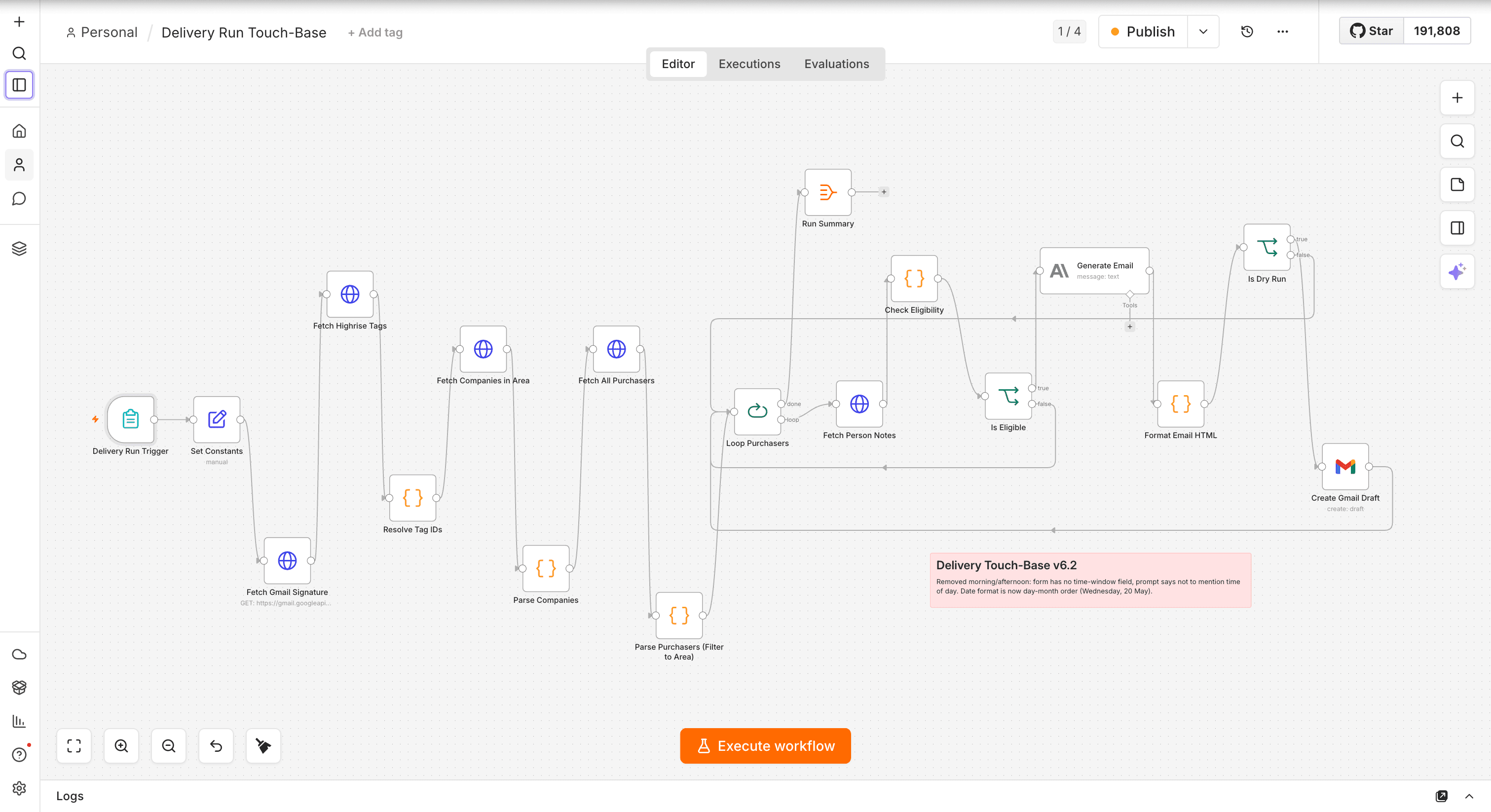The width and height of the screenshot is (1491, 812).
Task: Add tool via plus under Tools
Action: point(1129,327)
